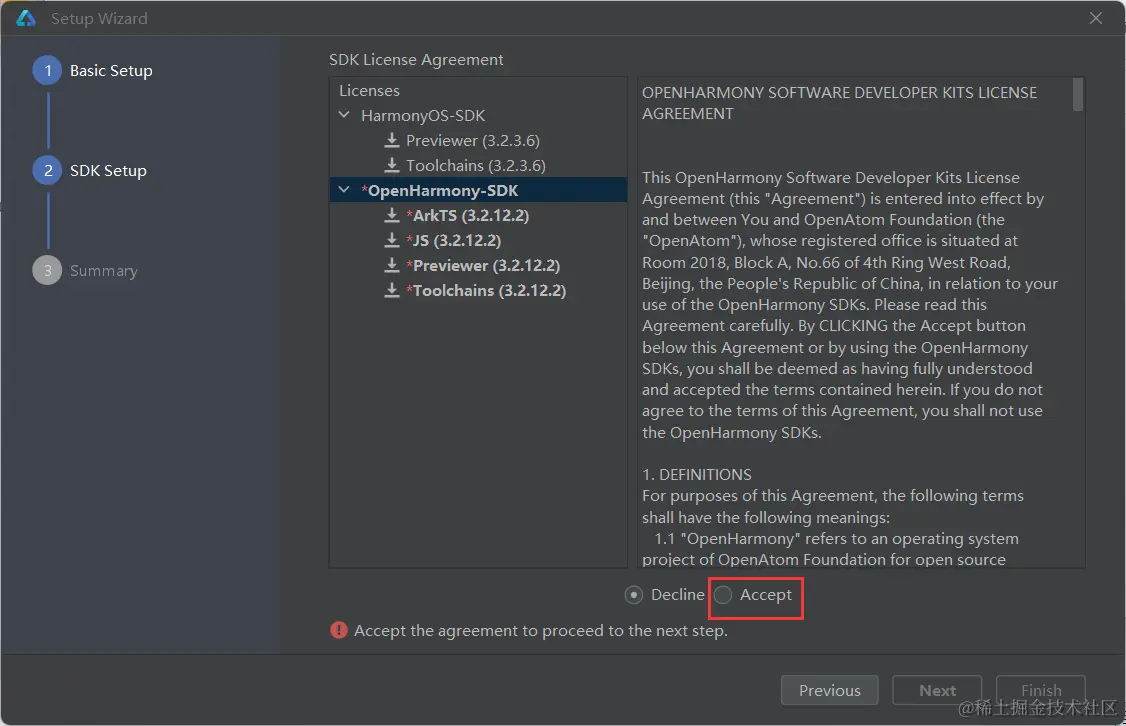Select the *OpenHarmony-SDK license entry

(439, 190)
